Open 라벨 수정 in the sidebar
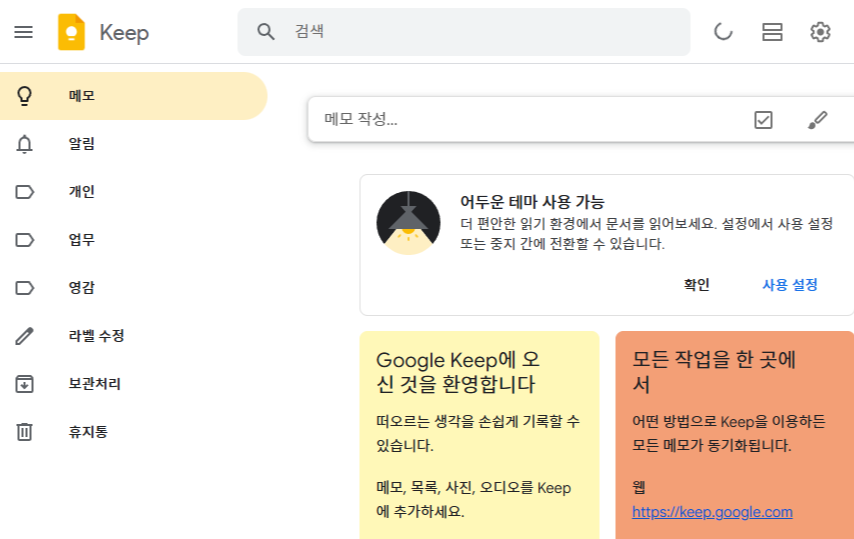Viewport: 854px width, 539px height. 133,336
